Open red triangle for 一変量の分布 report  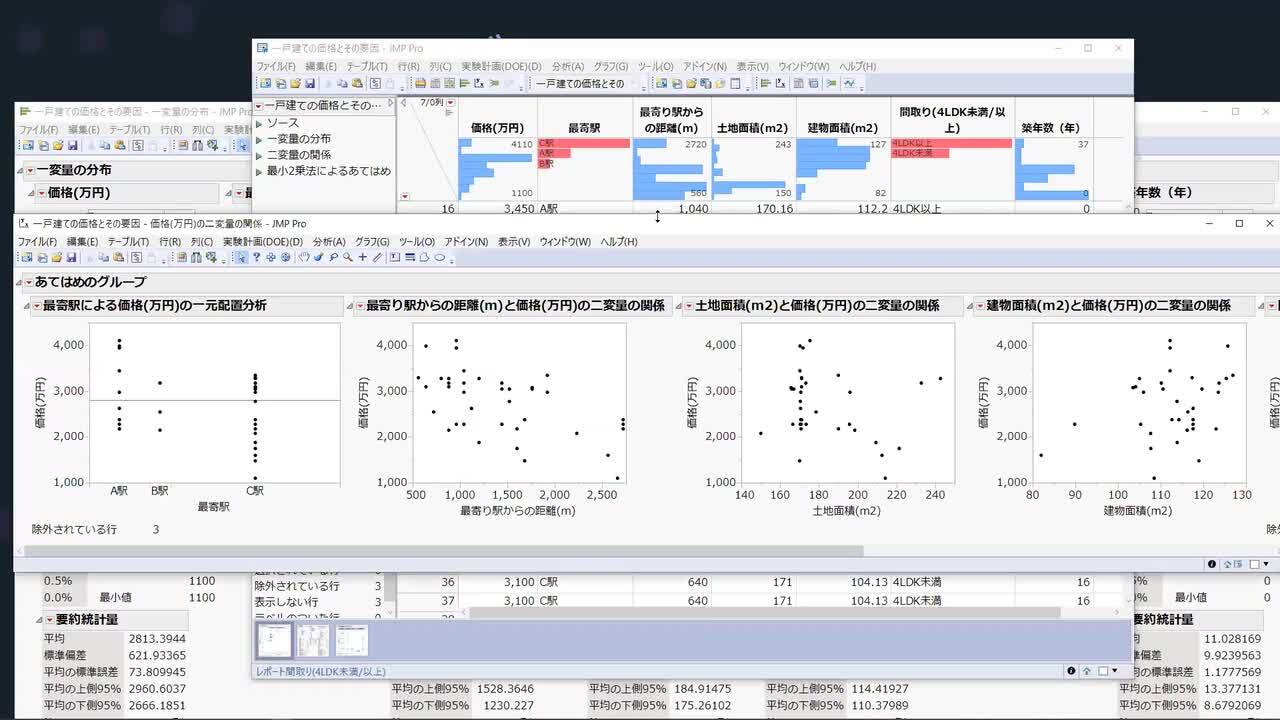click(x=29, y=170)
